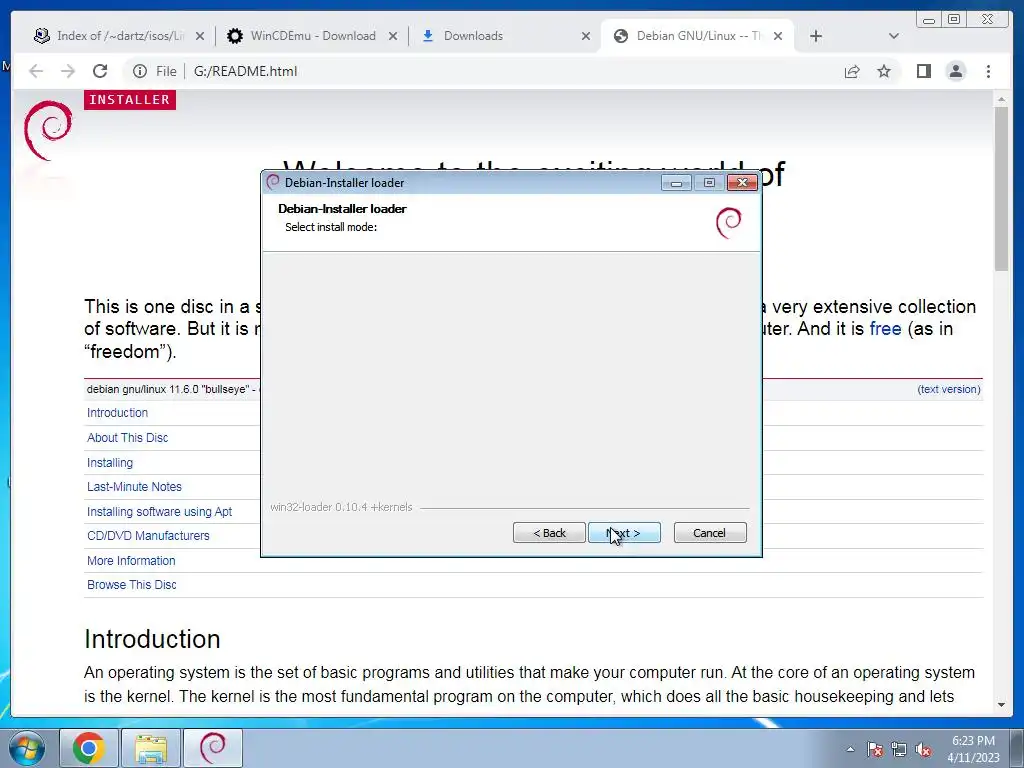Bookmark this page with the star icon
1024x768 pixels.
[x=884, y=71]
